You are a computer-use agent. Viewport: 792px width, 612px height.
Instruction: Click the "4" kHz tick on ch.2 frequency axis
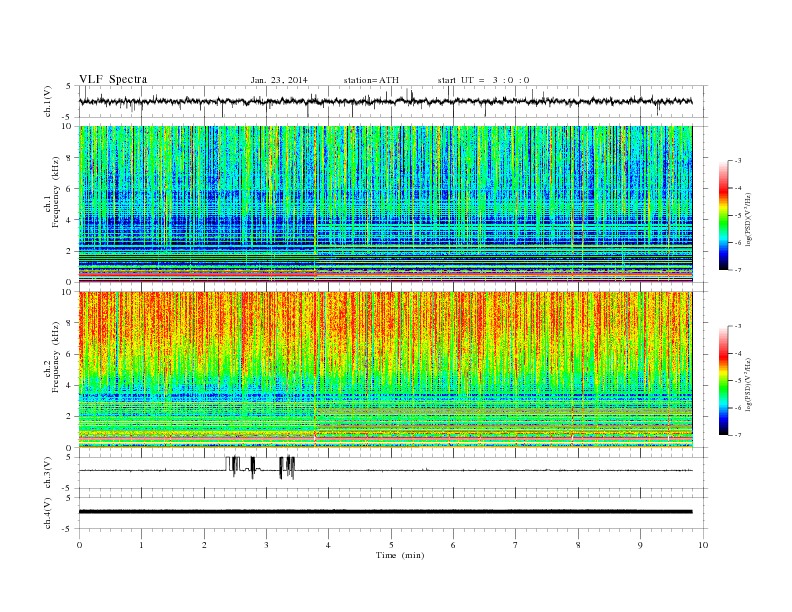70,385
